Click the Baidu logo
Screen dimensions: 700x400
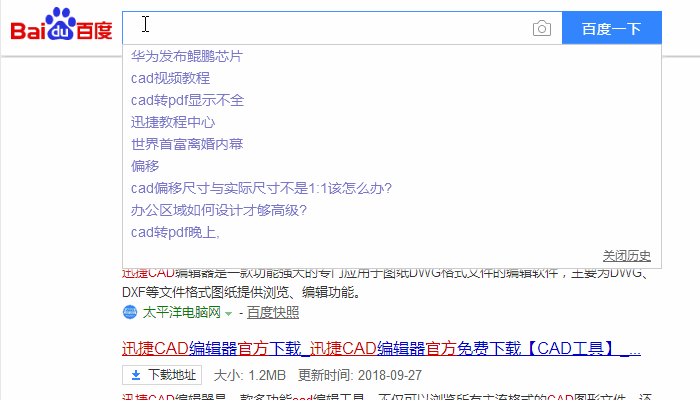pyautogui.click(x=62, y=25)
